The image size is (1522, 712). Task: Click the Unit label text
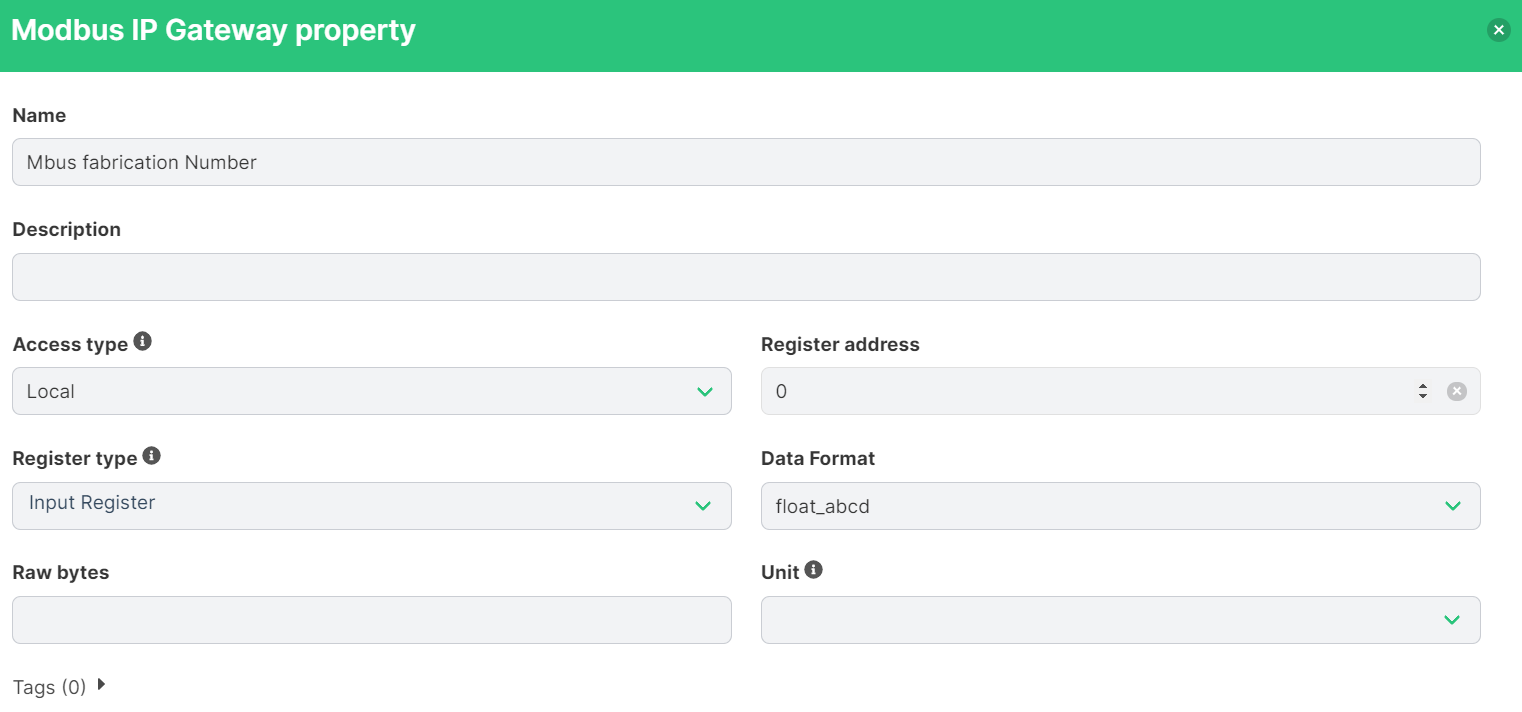[780, 572]
